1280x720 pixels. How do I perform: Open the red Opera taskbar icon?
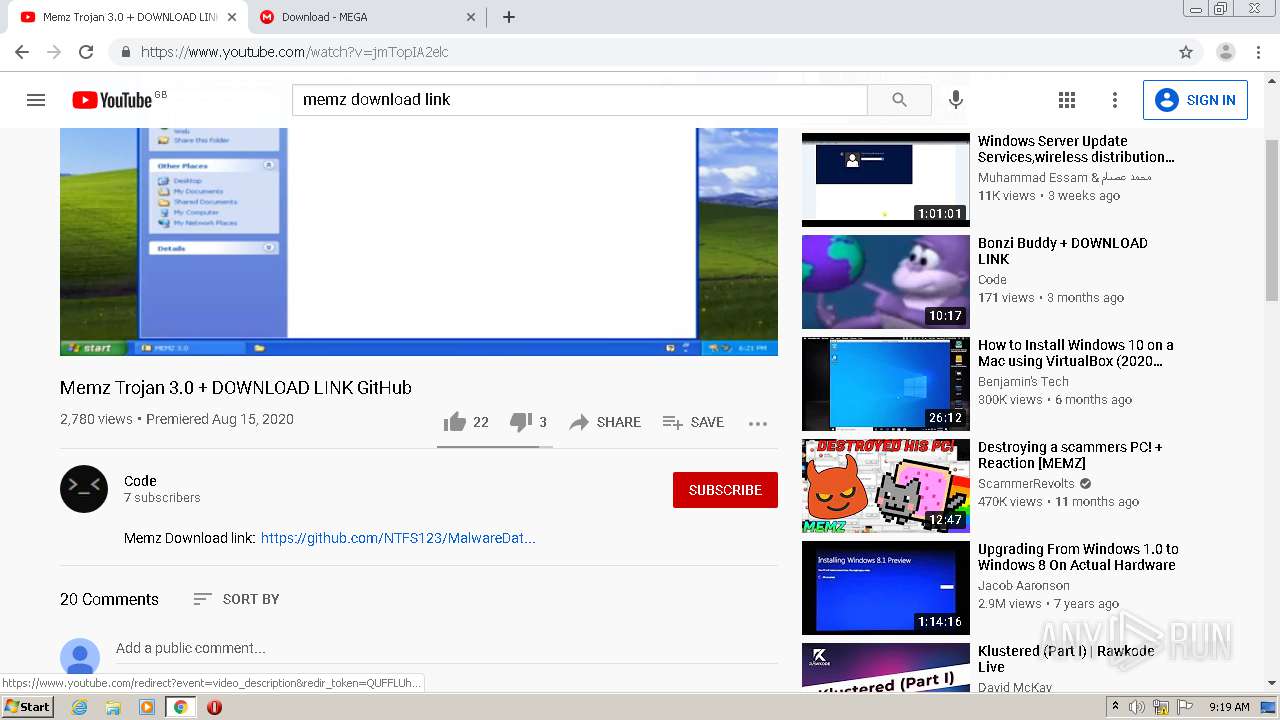214,707
